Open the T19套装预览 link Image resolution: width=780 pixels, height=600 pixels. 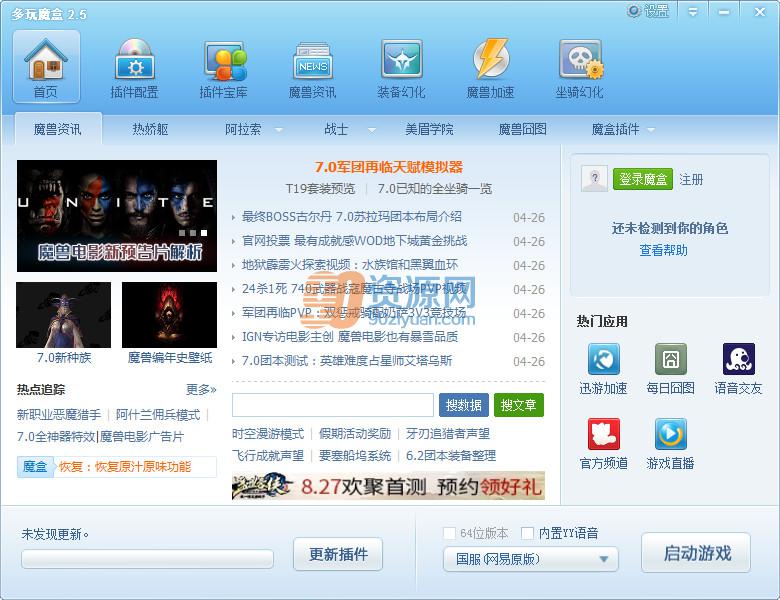[320, 189]
